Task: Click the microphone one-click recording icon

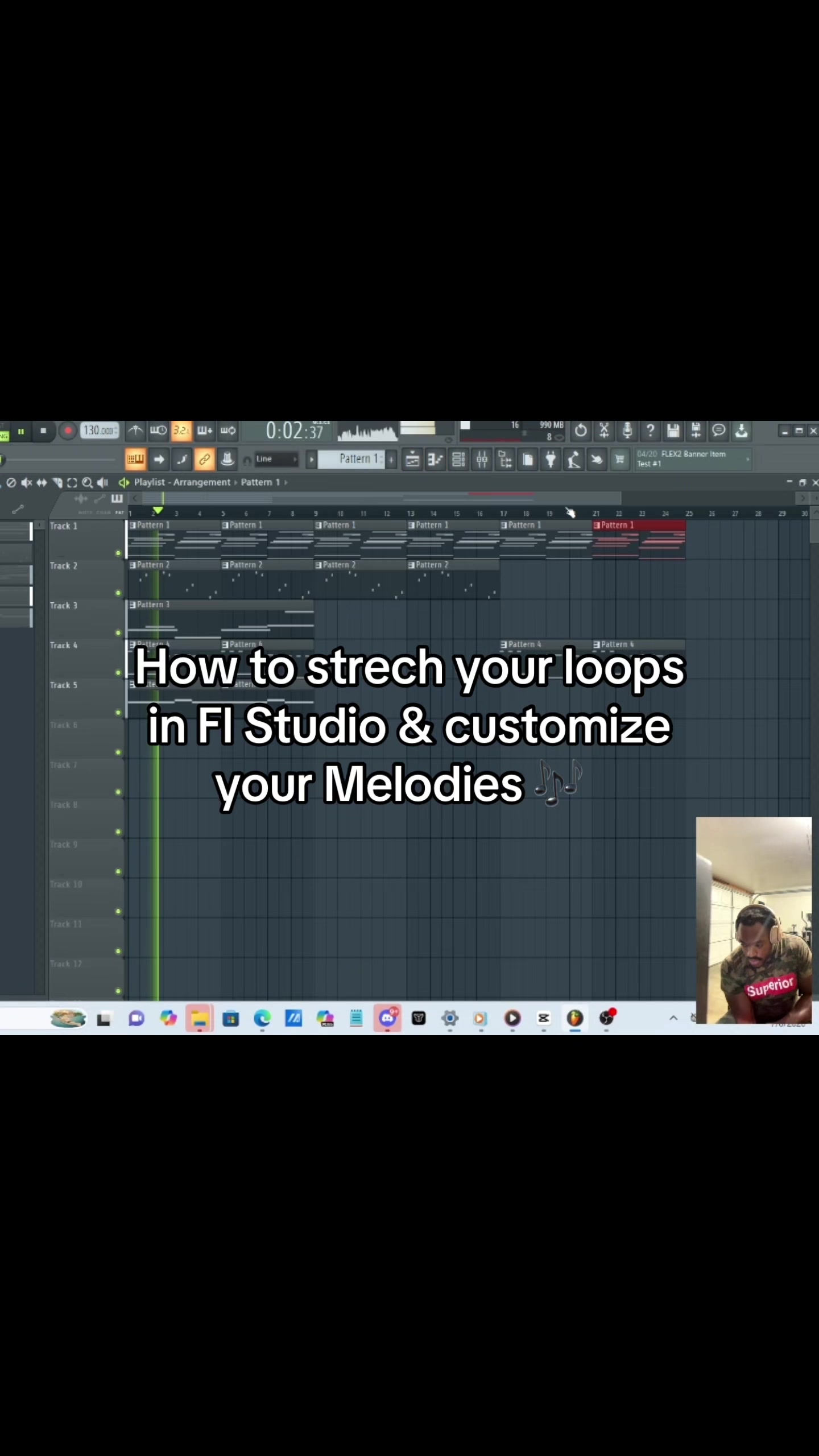Action: [x=627, y=431]
